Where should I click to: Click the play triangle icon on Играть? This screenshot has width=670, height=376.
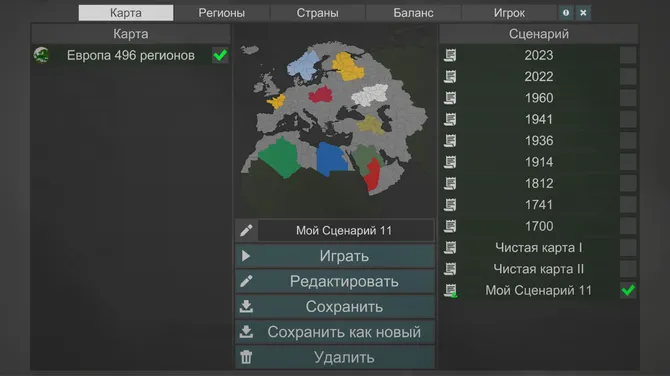click(x=246, y=256)
